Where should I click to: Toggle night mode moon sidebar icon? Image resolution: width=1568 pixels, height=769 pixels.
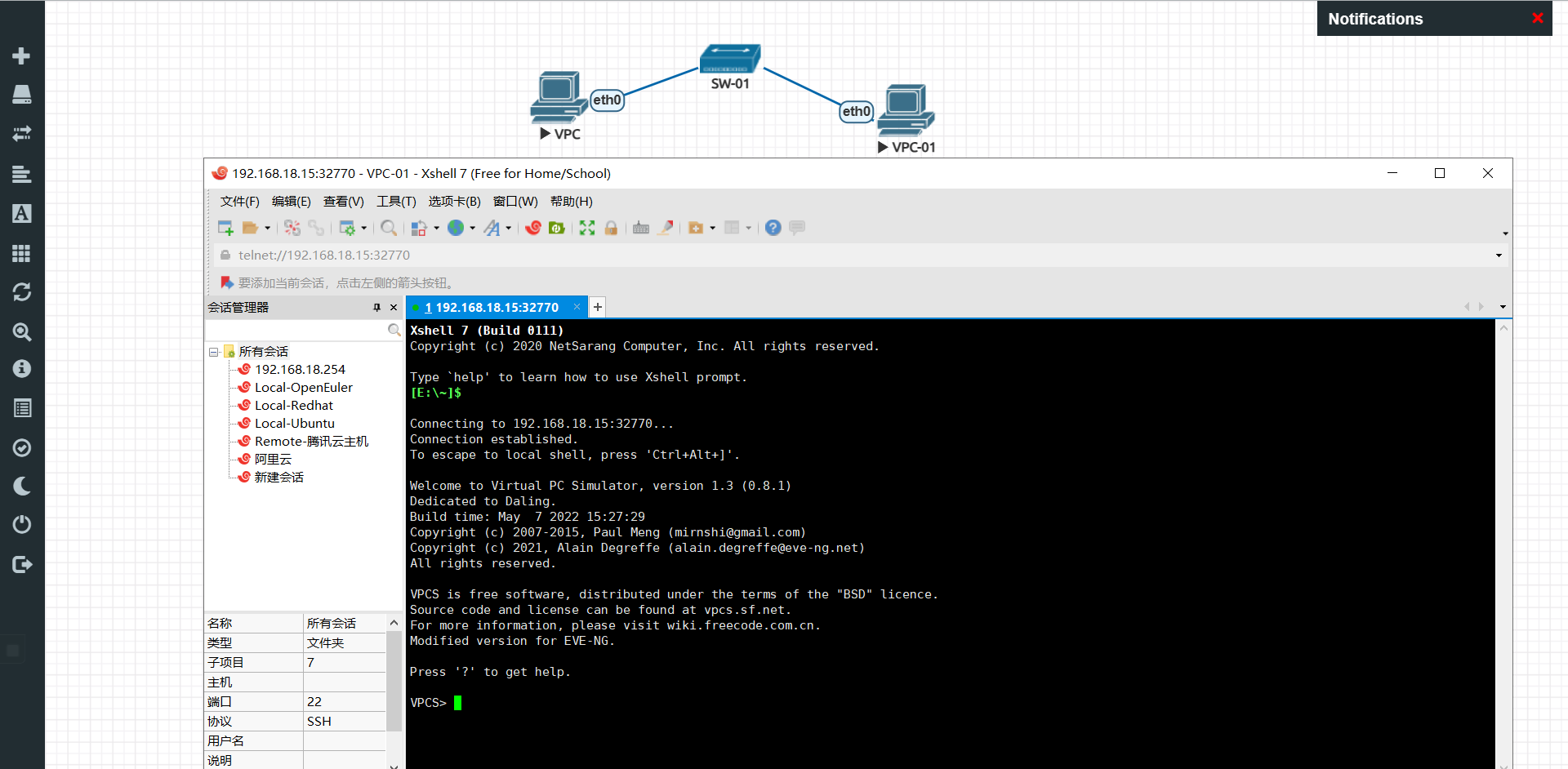coord(22,487)
